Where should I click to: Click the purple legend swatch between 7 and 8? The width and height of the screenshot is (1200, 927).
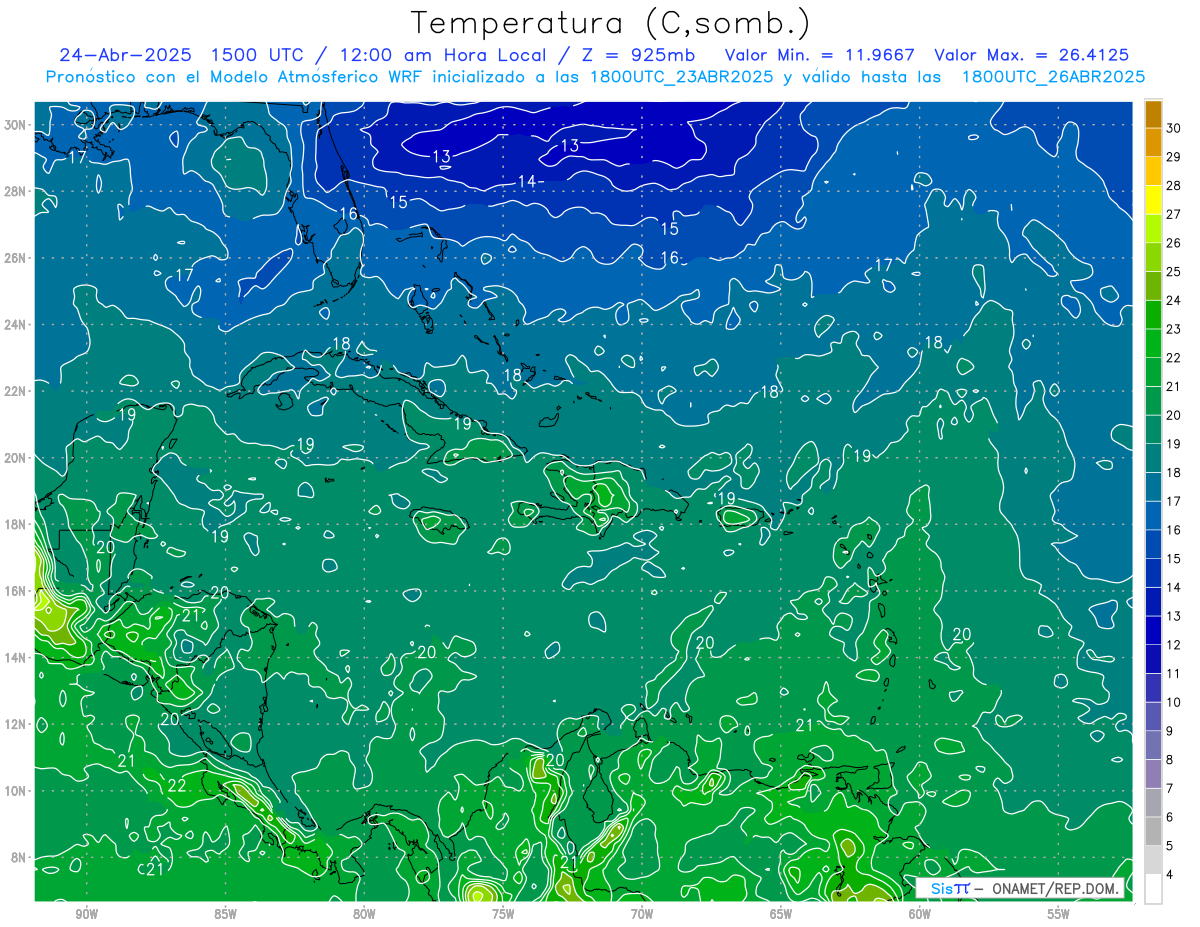click(x=1153, y=774)
